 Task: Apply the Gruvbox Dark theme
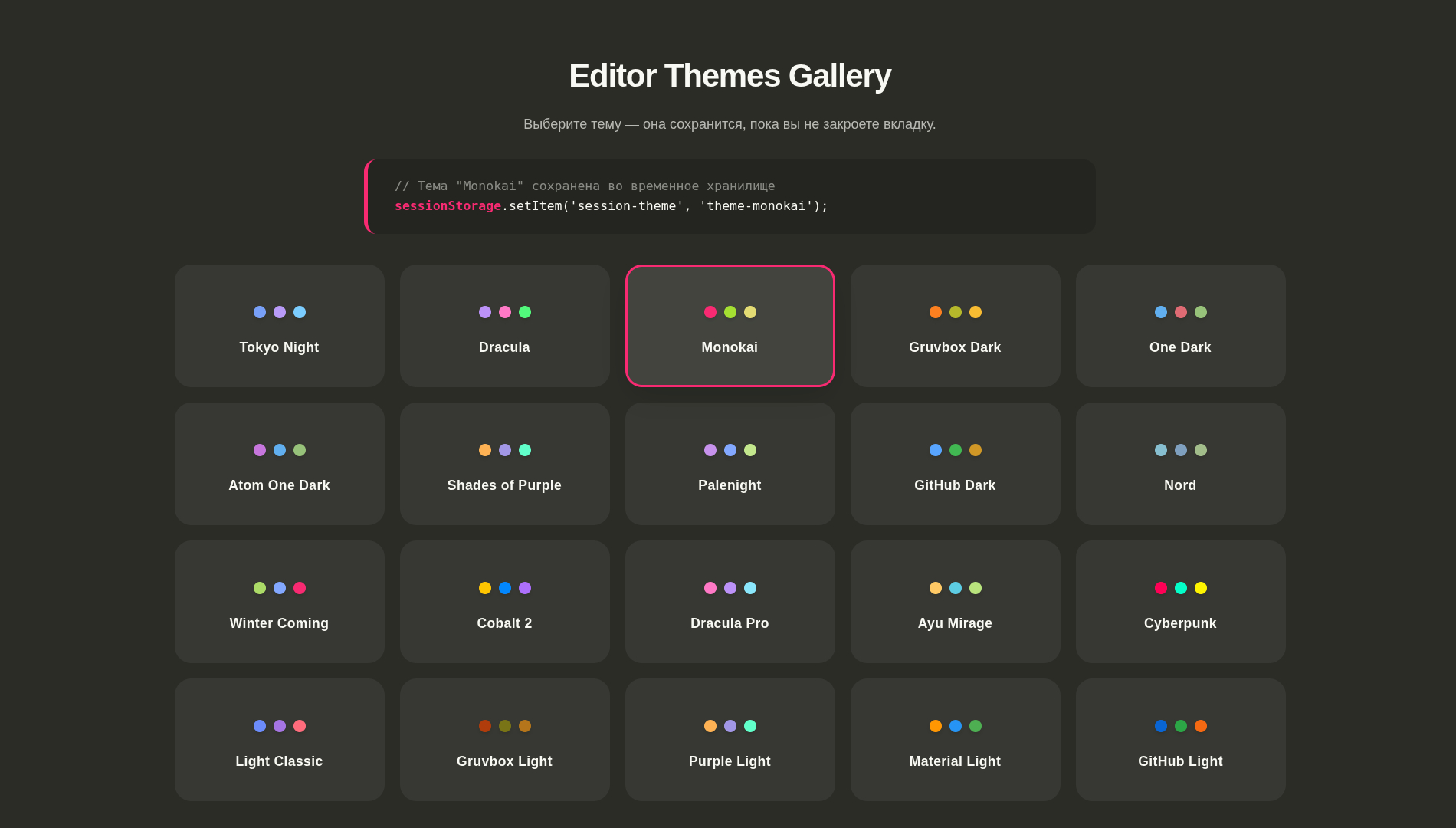[x=955, y=326]
